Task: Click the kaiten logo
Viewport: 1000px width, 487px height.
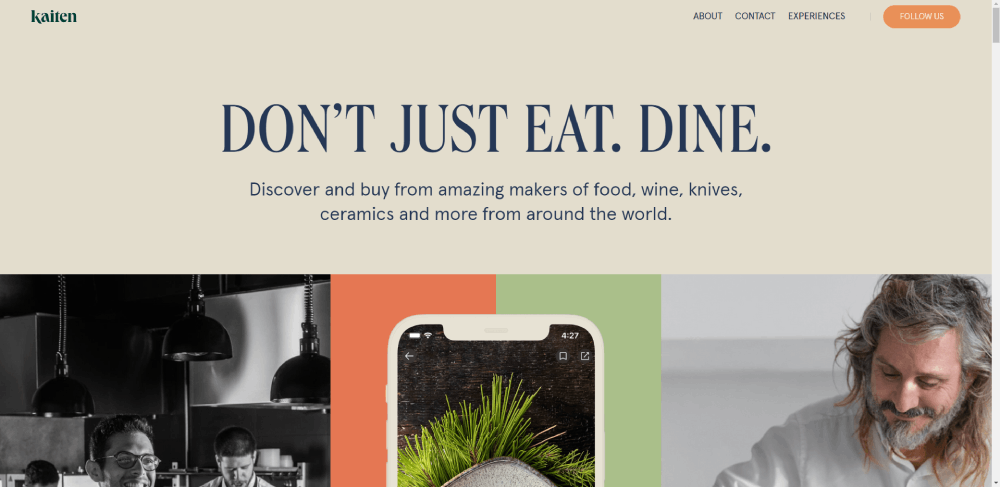Action: 54,17
